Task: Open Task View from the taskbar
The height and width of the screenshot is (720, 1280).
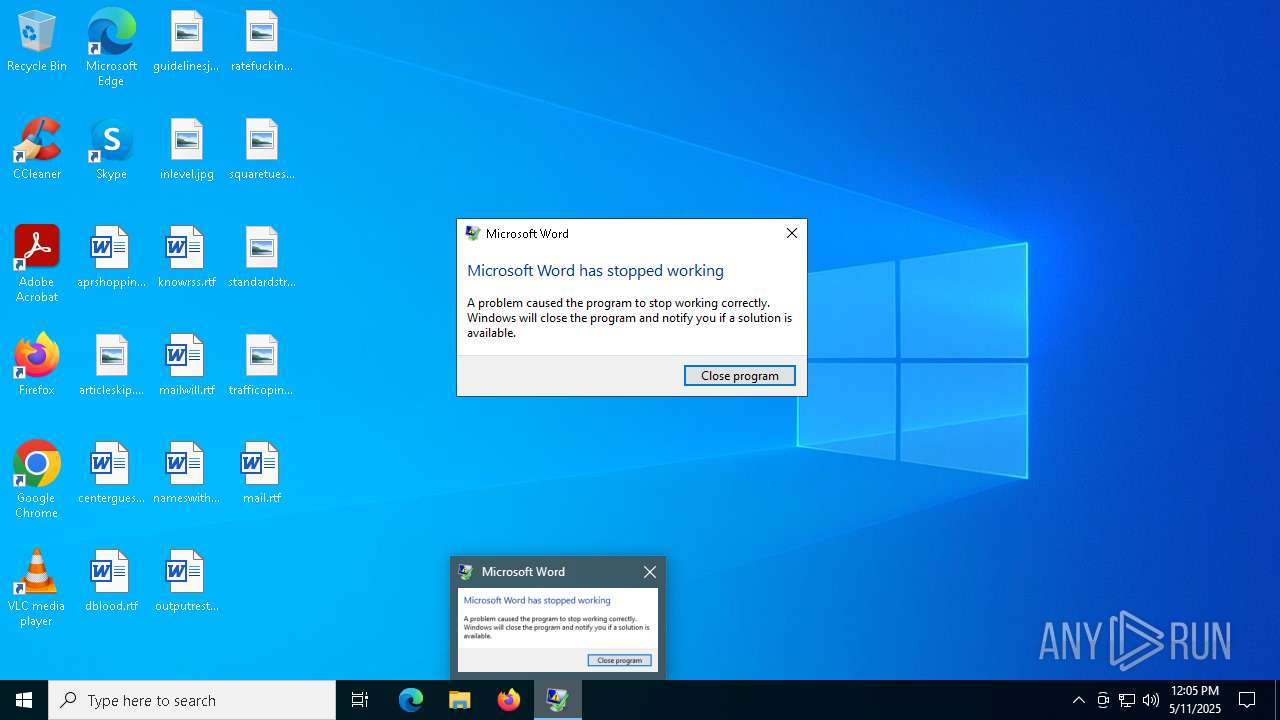Action: (360, 700)
